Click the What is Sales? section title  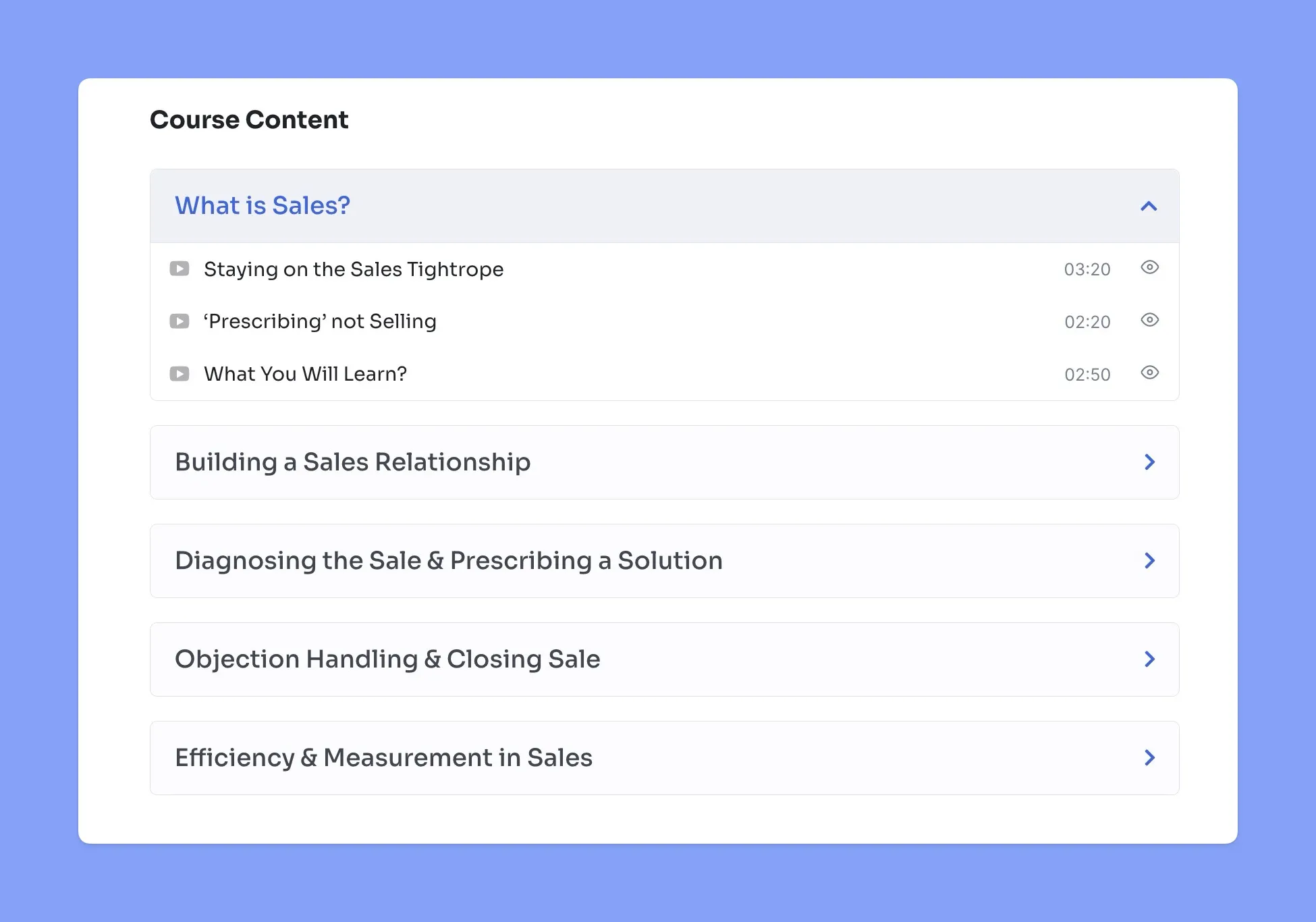(x=263, y=205)
